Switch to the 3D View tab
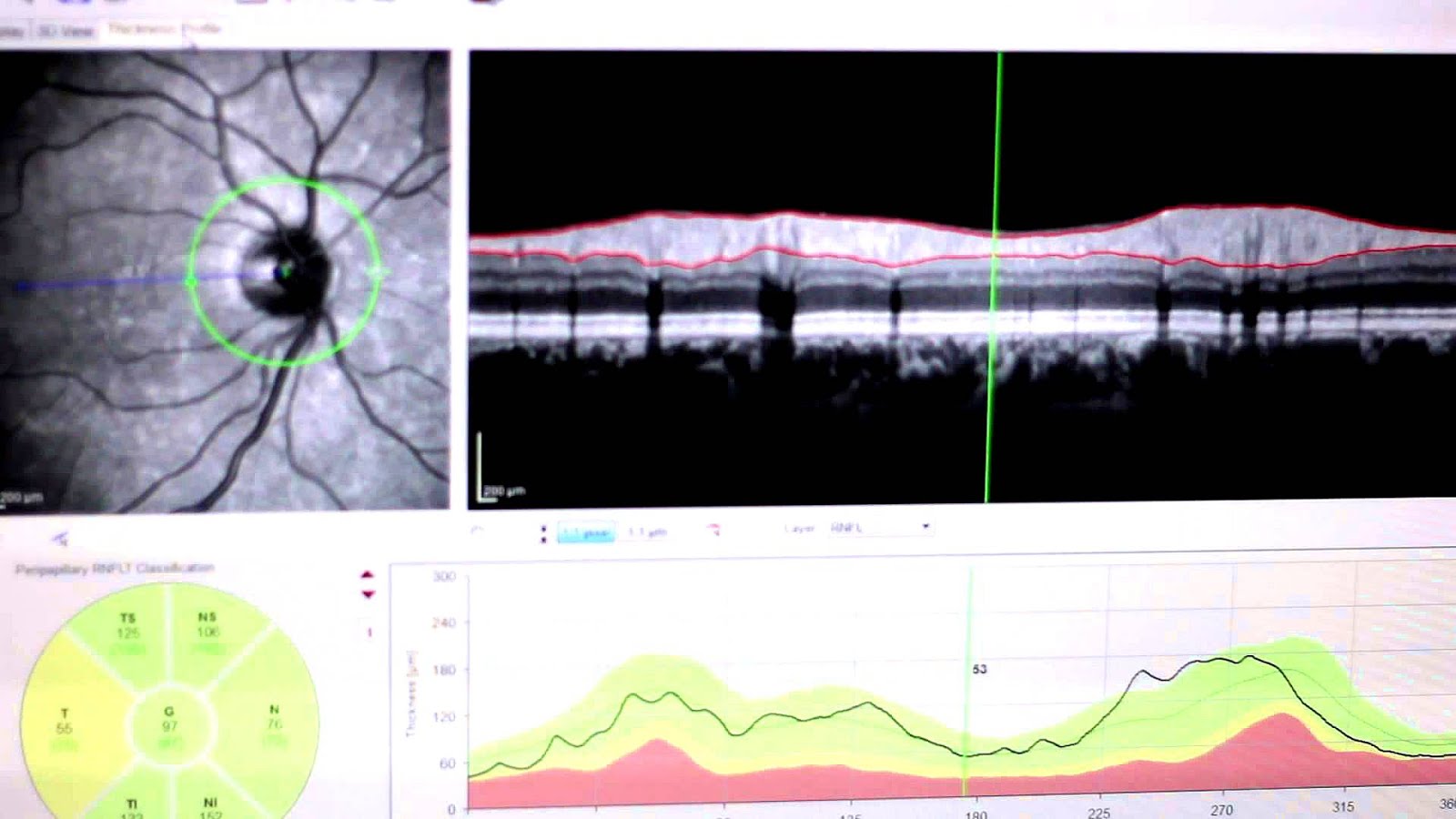1456x819 pixels. click(66, 31)
